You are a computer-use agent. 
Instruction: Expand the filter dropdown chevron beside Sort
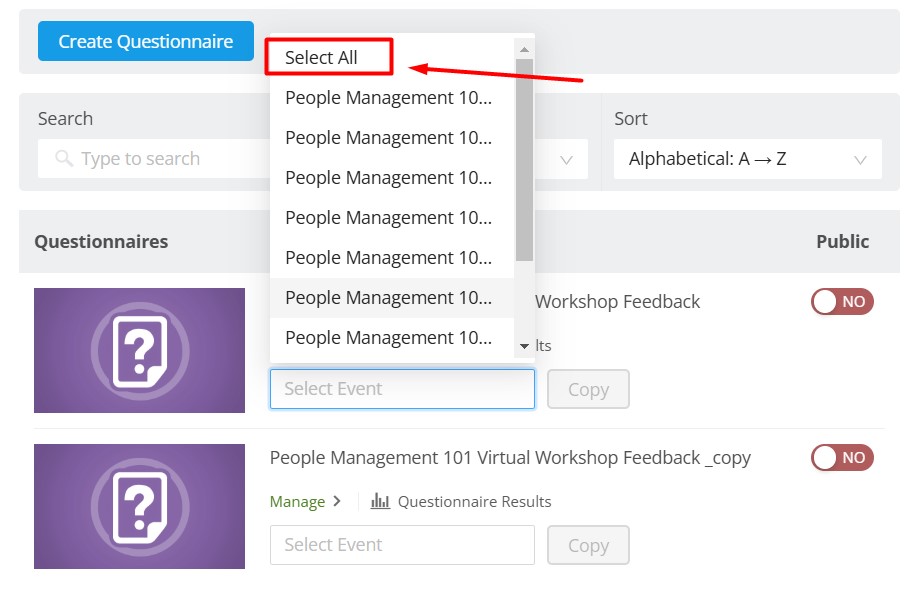point(566,160)
